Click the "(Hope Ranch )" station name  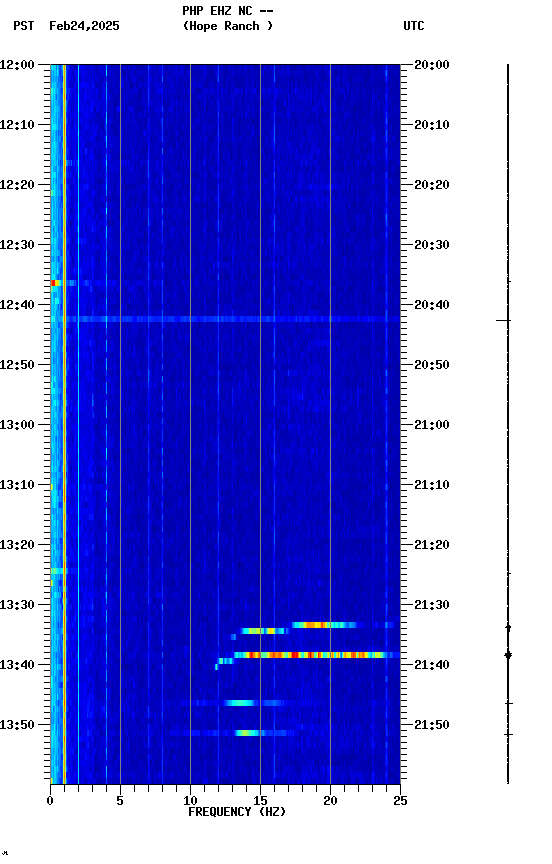(228, 26)
